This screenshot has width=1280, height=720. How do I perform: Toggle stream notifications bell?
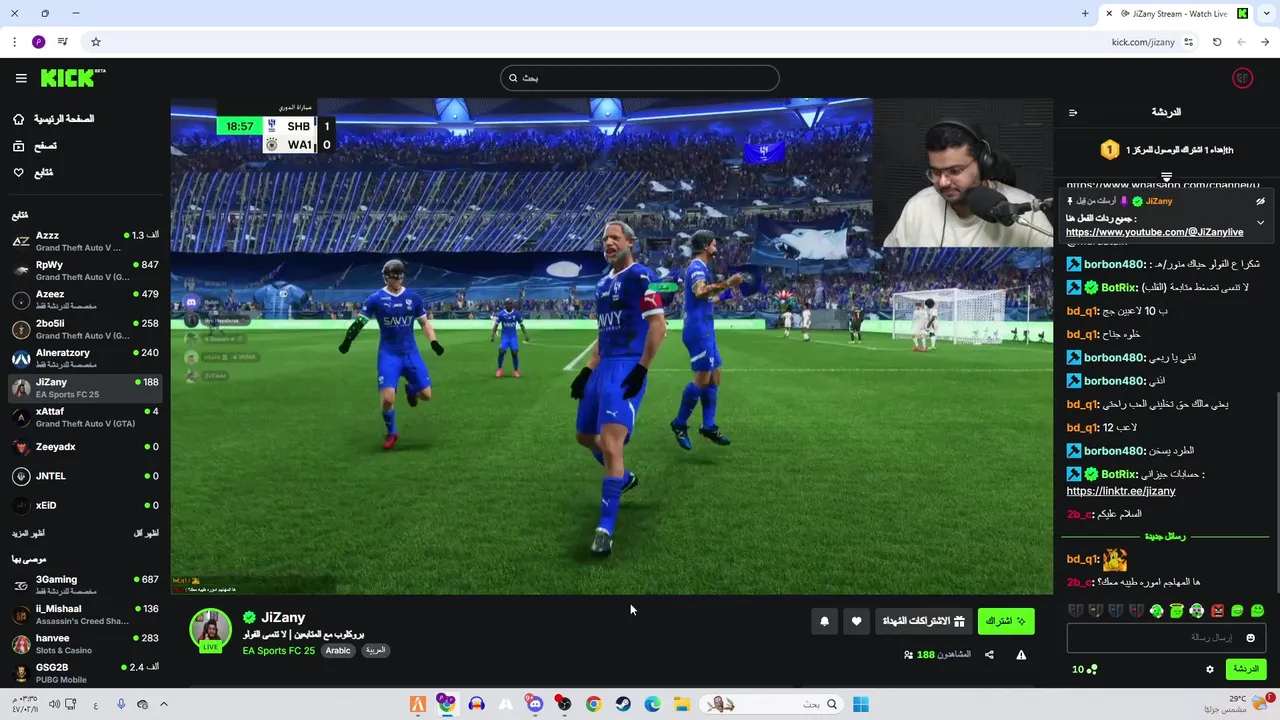[x=824, y=621]
